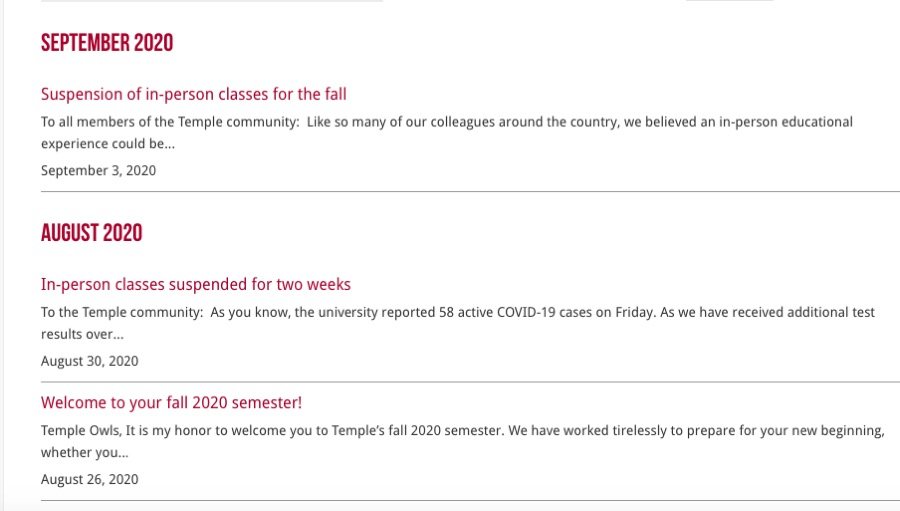
Task: Click the truncated 'results over...' text
Action: pyautogui.click(x=82, y=334)
